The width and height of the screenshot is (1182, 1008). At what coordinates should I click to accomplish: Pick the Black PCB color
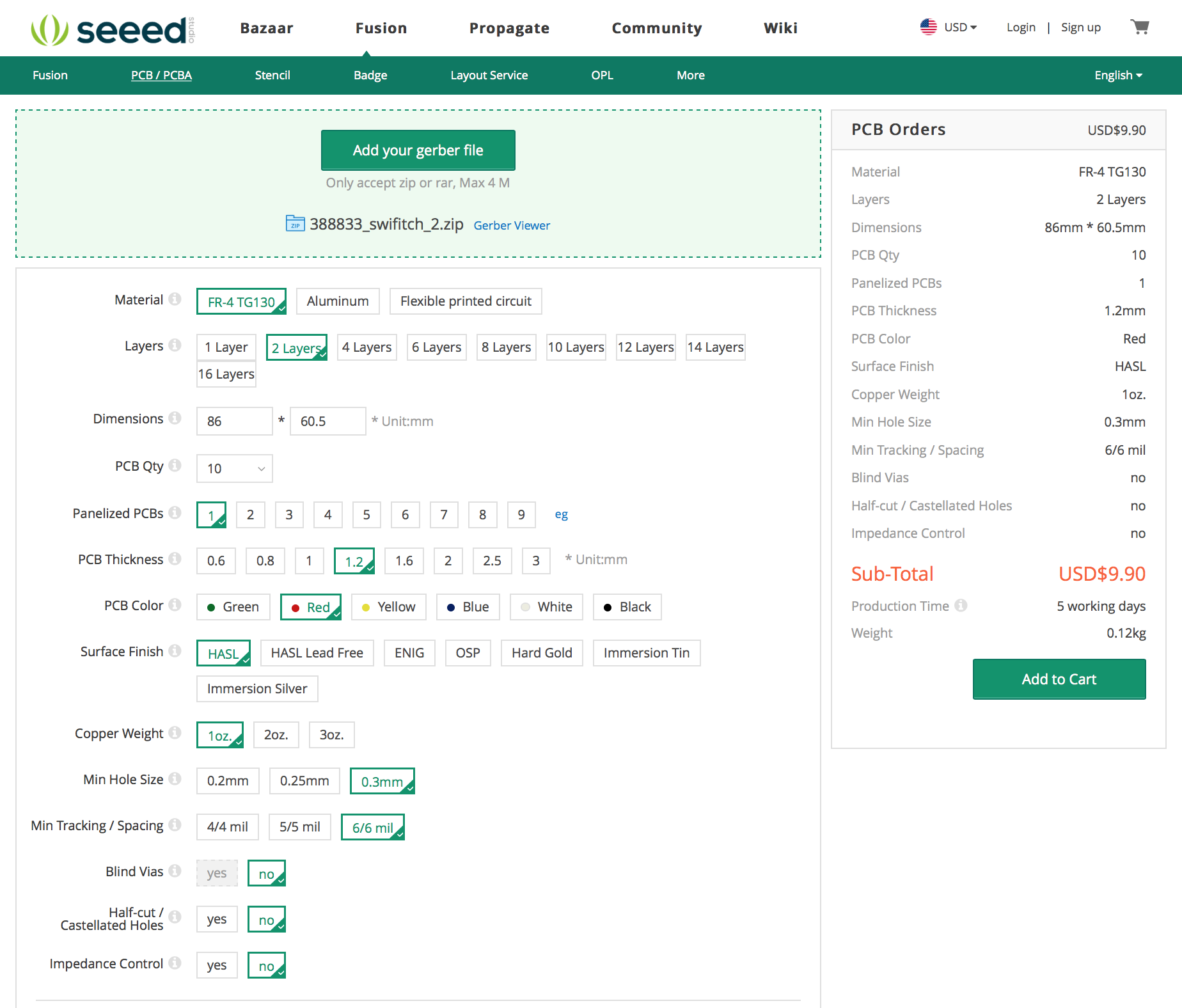(627, 607)
